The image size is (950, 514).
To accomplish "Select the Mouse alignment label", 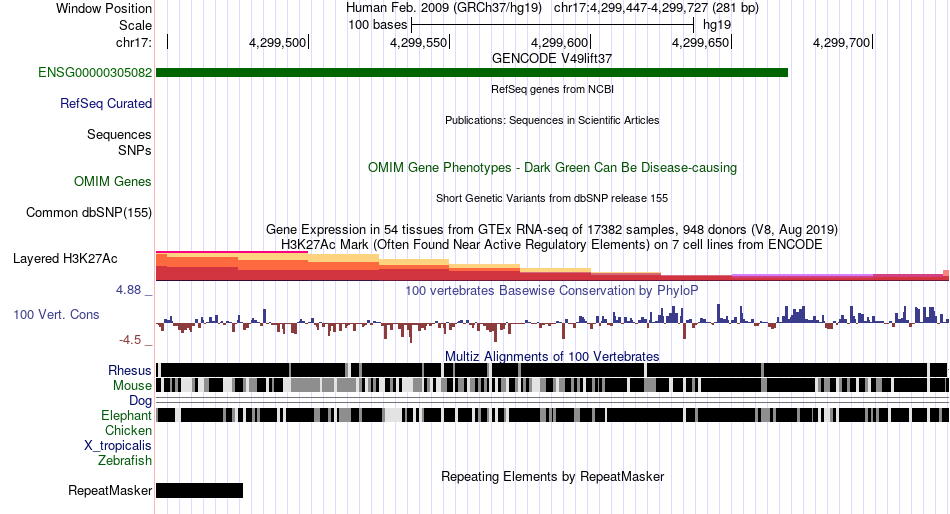I will (x=132, y=386).
